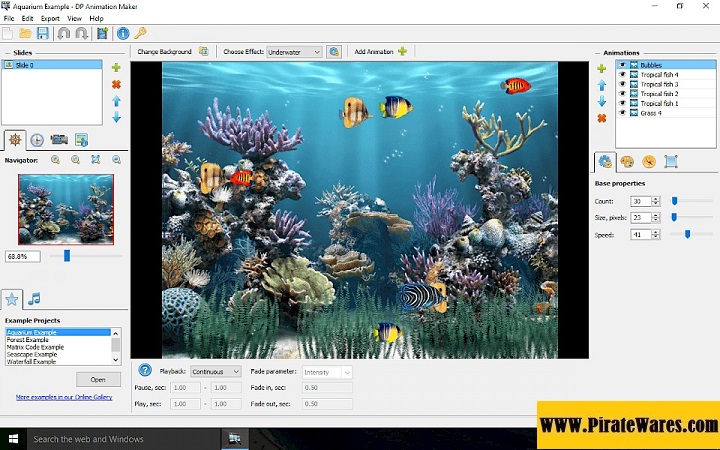Open the View menu
The image size is (720, 450).
(74, 18)
